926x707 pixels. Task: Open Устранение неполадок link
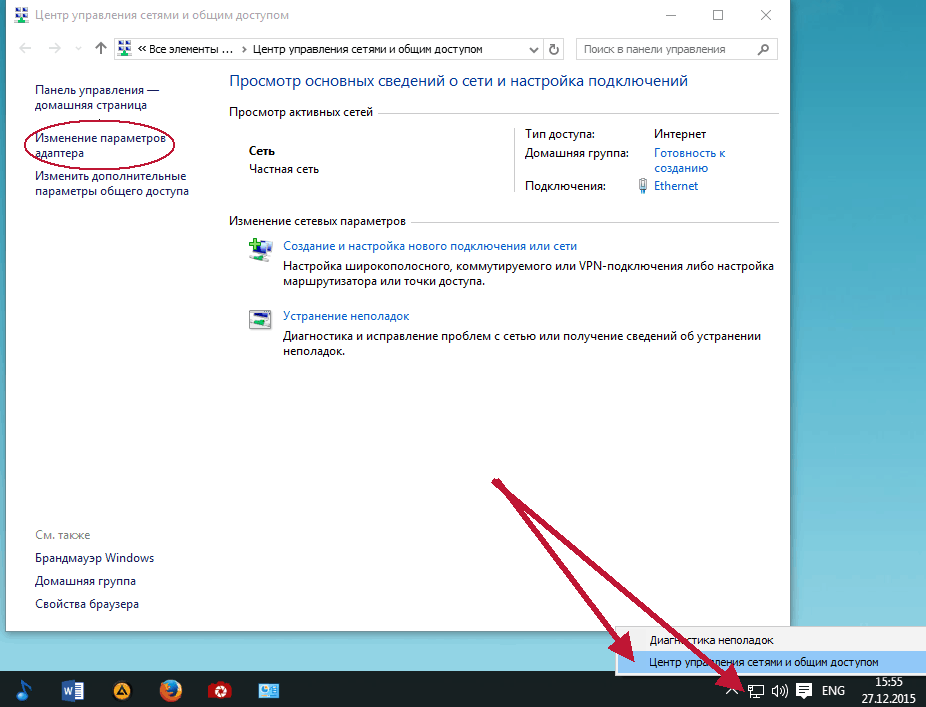click(x=346, y=316)
